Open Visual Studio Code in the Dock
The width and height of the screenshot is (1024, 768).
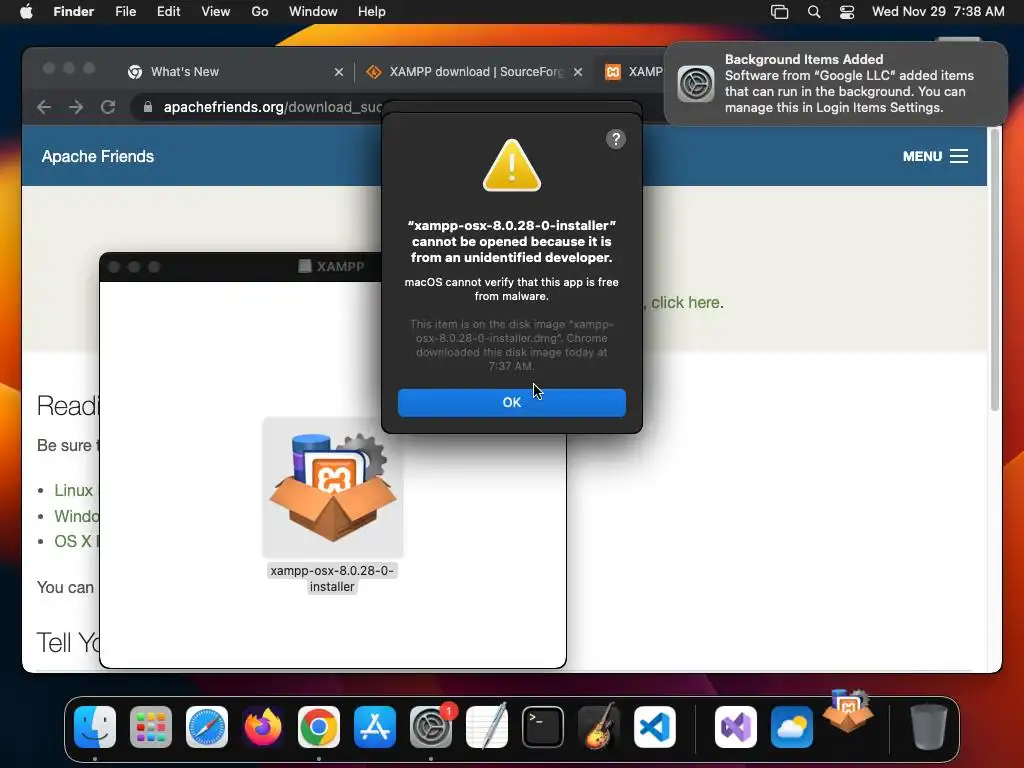pyautogui.click(x=655, y=726)
